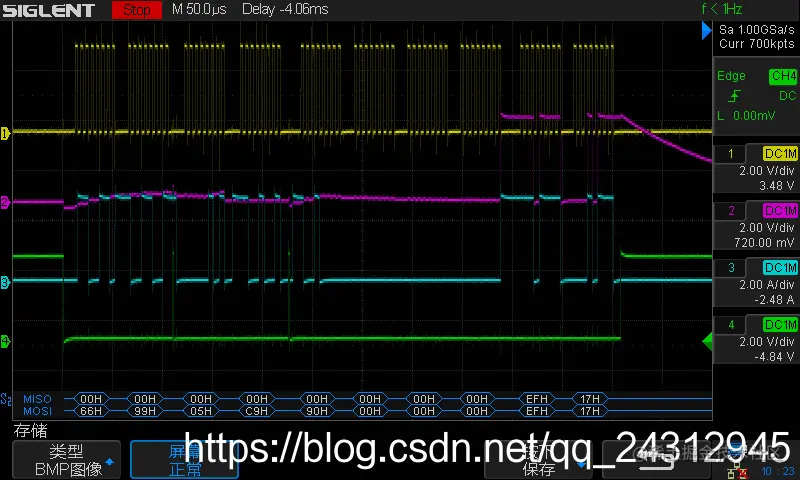Select the 720.00 mV offset of channel 2
This screenshot has width=800, height=480.
tap(765, 243)
